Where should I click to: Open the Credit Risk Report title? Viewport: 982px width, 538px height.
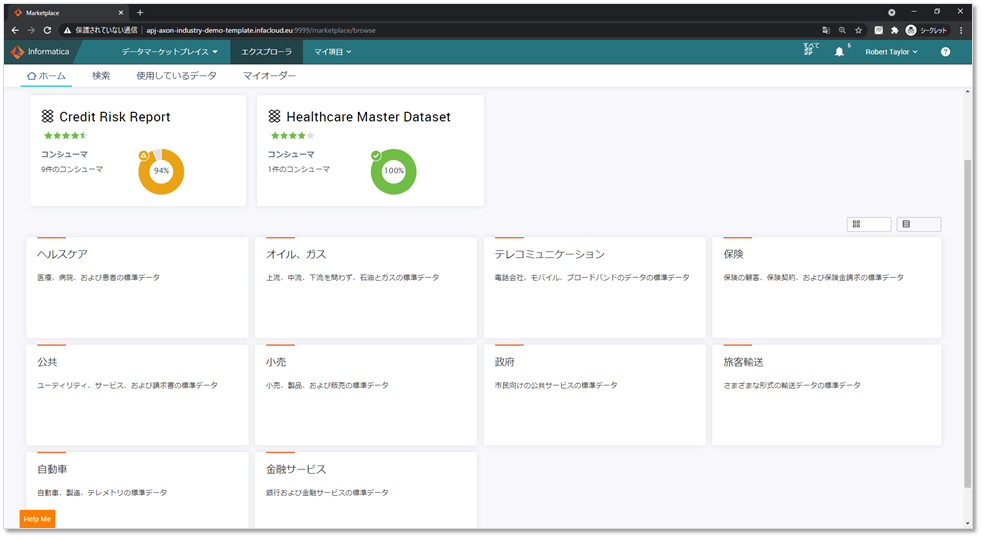(x=114, y=117)
